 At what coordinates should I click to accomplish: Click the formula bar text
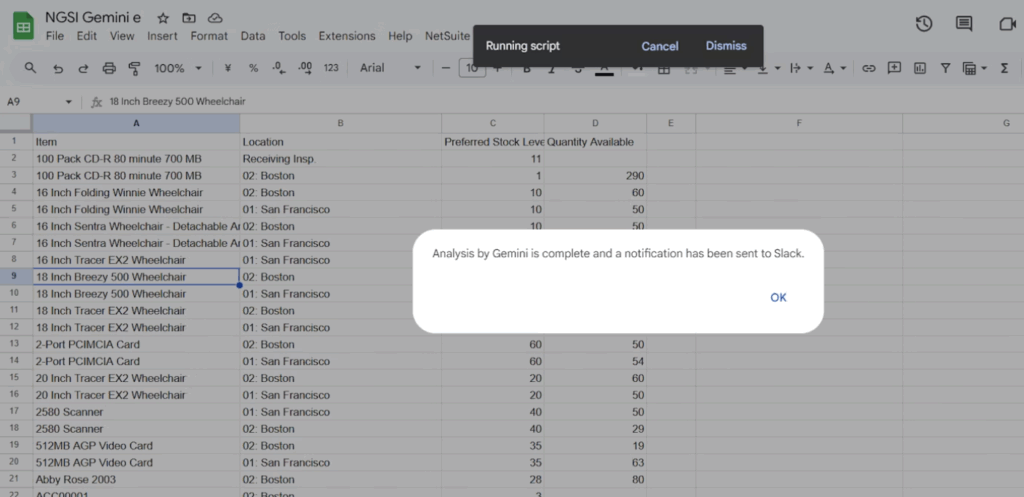tap(178, 102)
